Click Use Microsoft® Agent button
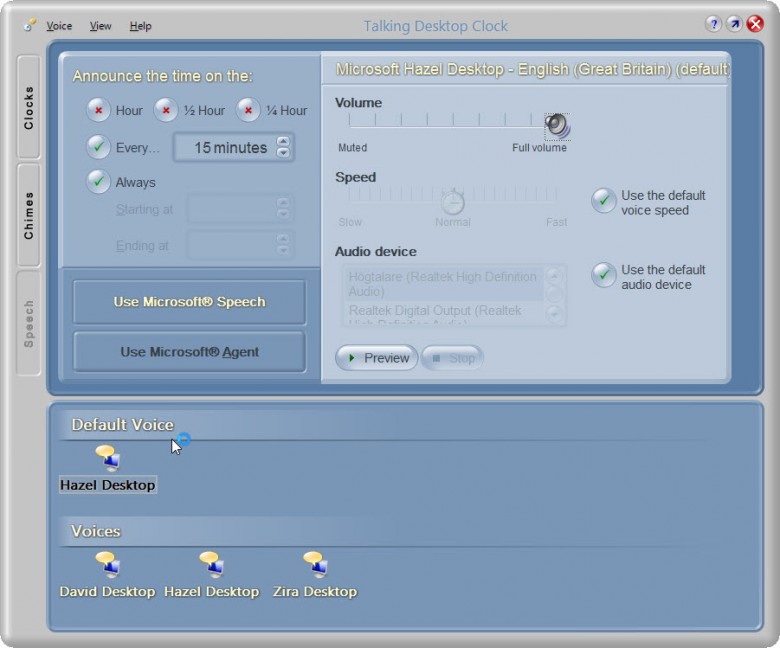The height and width of the screenshot is (648, 780). [x=190, y=352]
